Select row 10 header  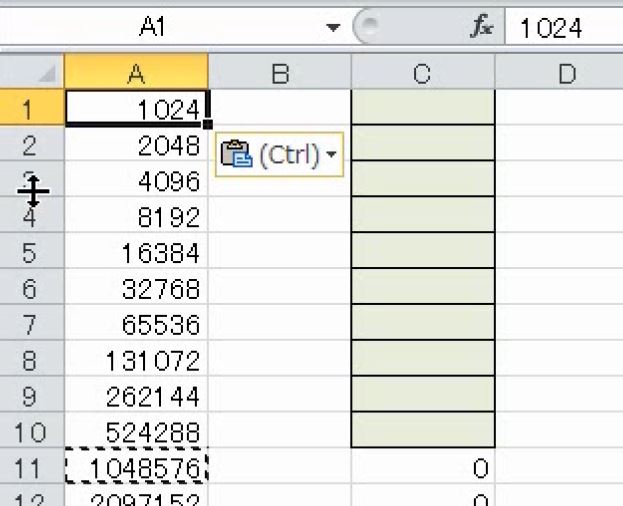pos(32,430)
